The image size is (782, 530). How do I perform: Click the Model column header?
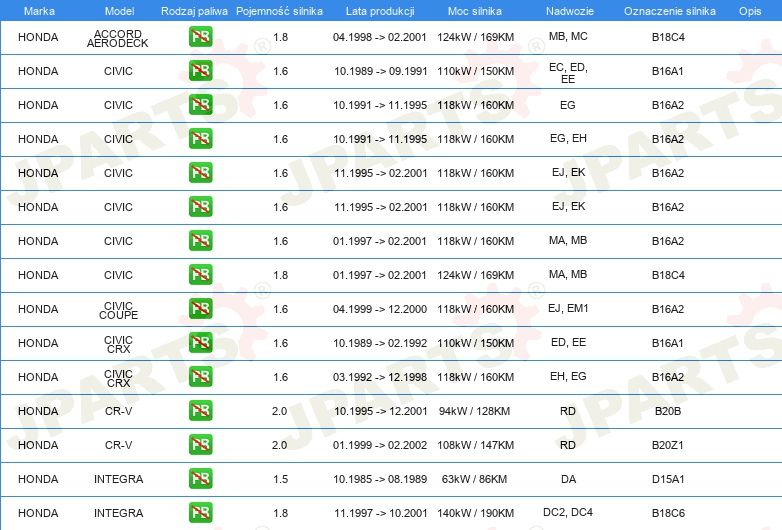[119, 11]
